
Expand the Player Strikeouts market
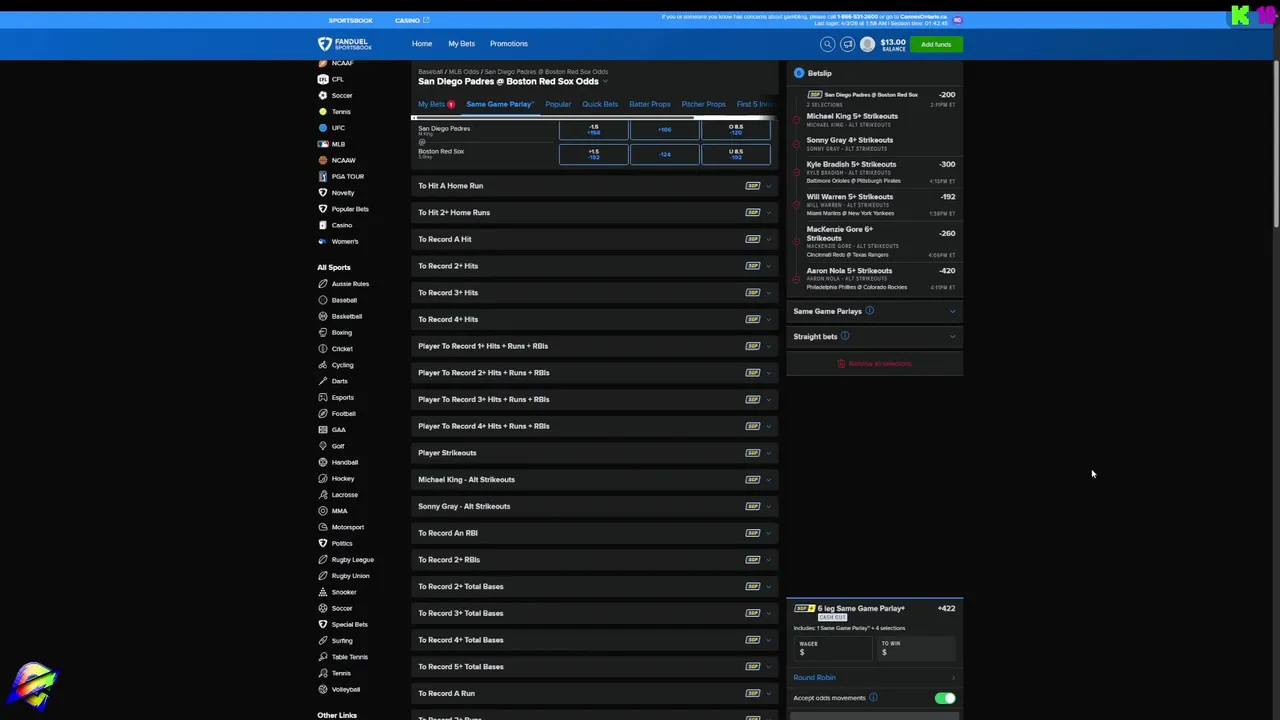594,453
